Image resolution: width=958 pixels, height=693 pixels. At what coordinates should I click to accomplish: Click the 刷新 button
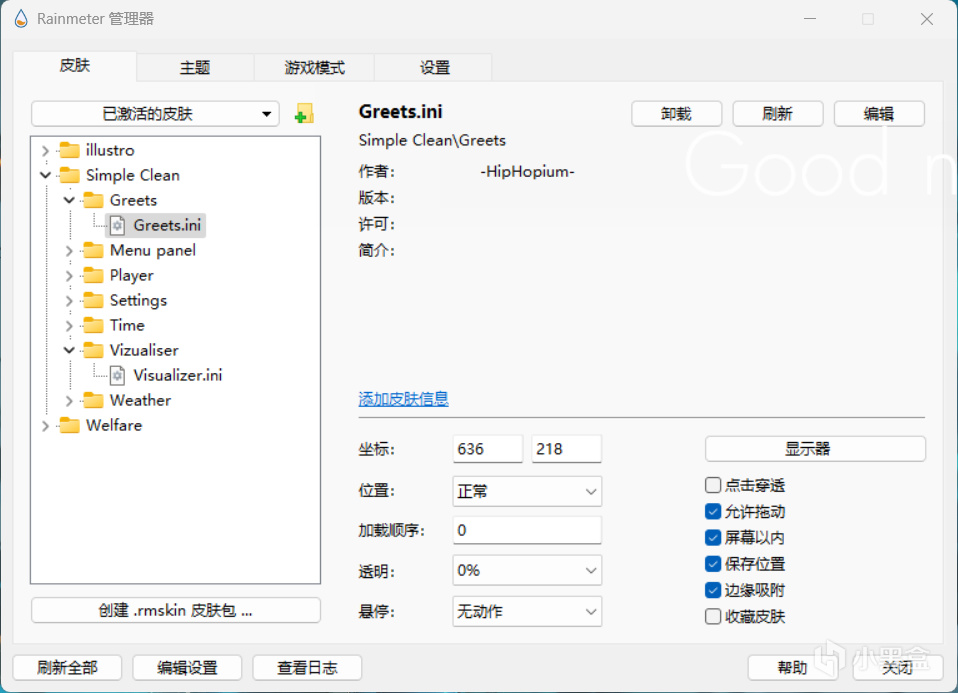pos(778,114)
